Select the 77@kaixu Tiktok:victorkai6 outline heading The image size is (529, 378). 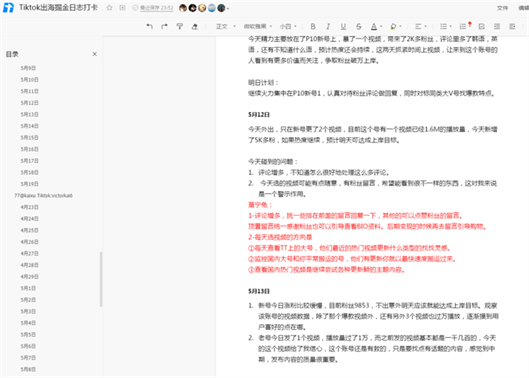tap(43, 196)
